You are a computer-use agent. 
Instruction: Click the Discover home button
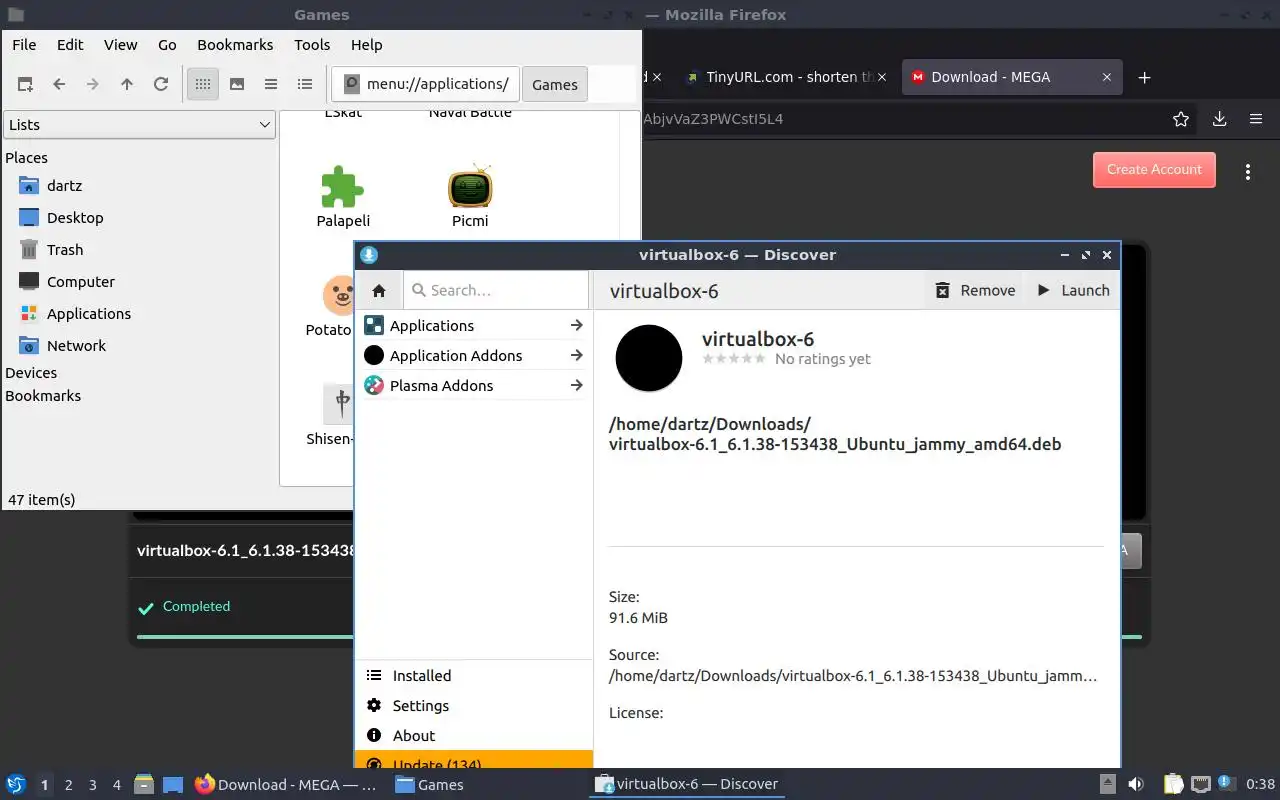coord(379,291)
